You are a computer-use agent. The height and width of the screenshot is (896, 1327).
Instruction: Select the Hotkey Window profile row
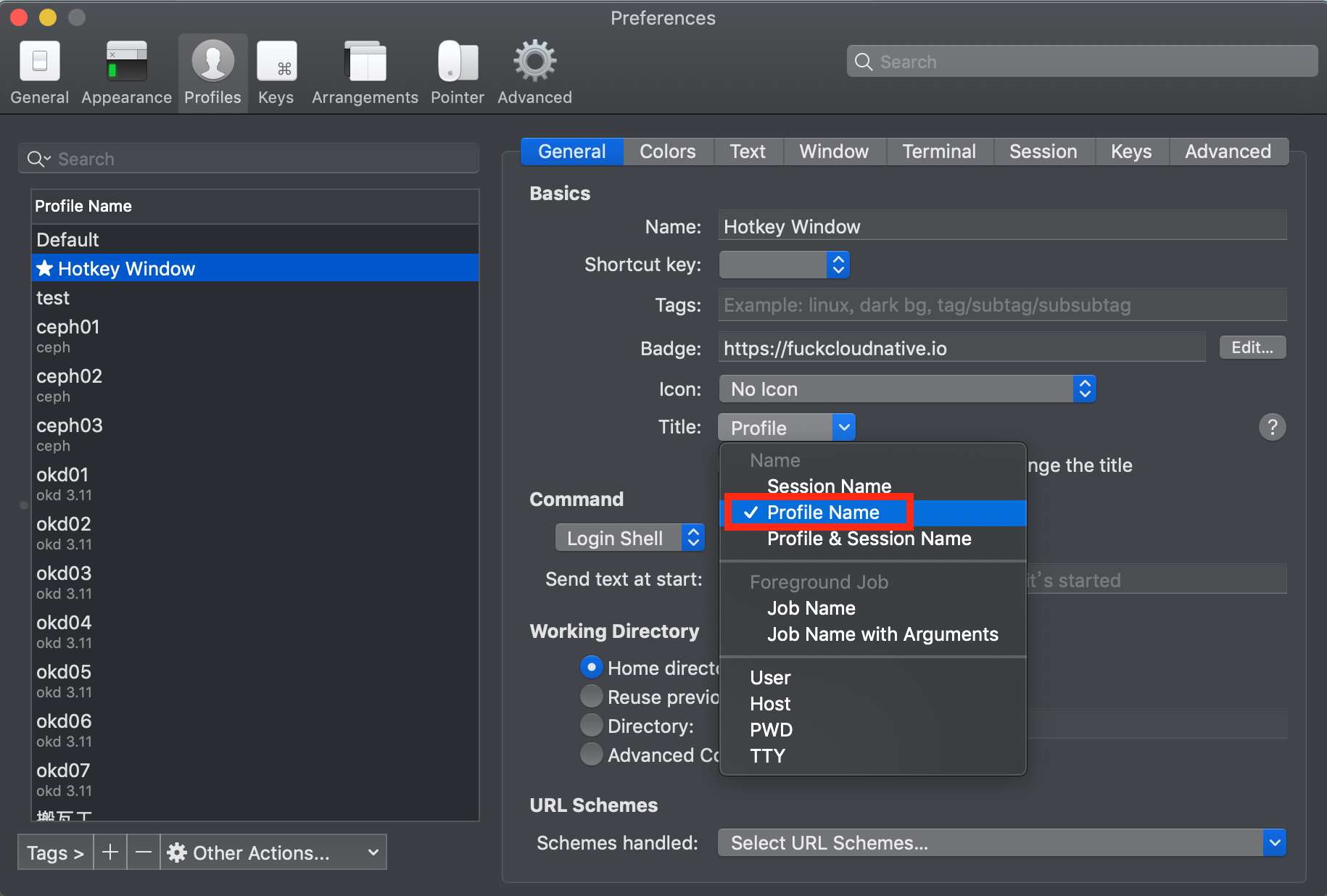255,268
